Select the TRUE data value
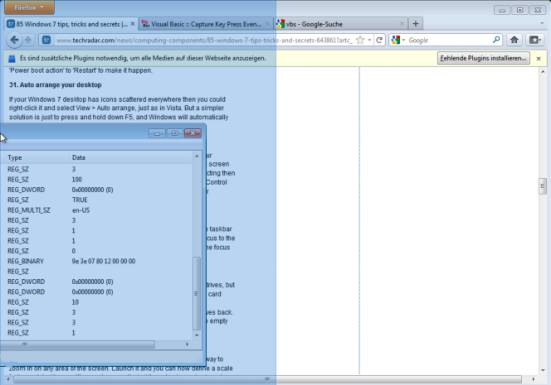This screenshot has width=551, height=385. click(x=79, y=200)
